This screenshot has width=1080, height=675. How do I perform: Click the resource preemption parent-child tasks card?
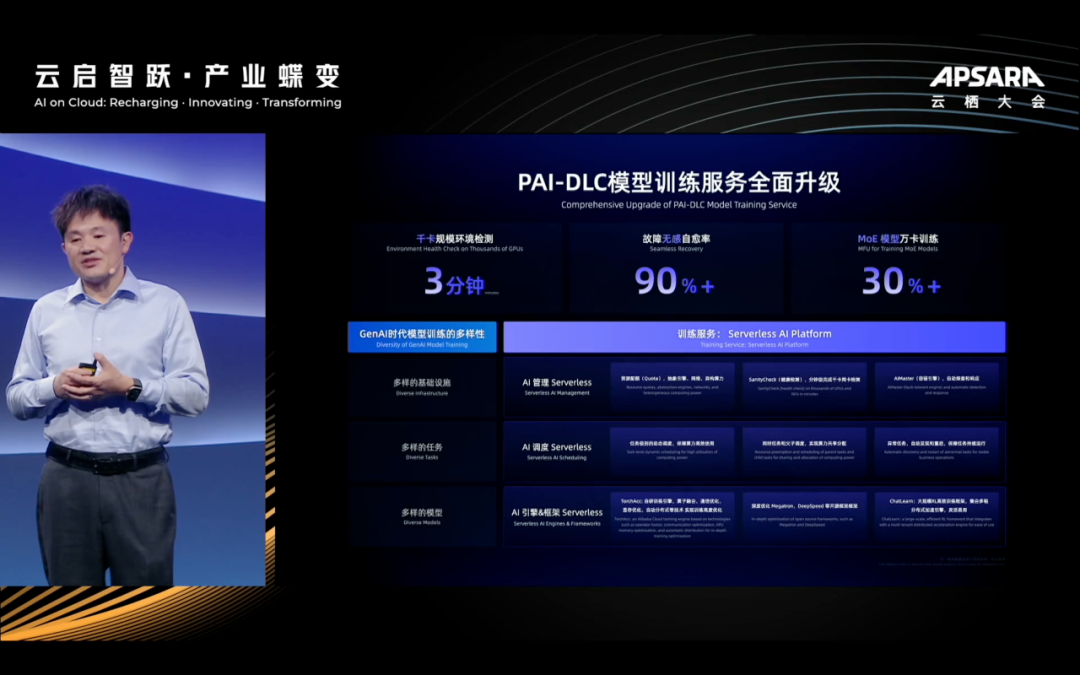click(x=804, y=451)
